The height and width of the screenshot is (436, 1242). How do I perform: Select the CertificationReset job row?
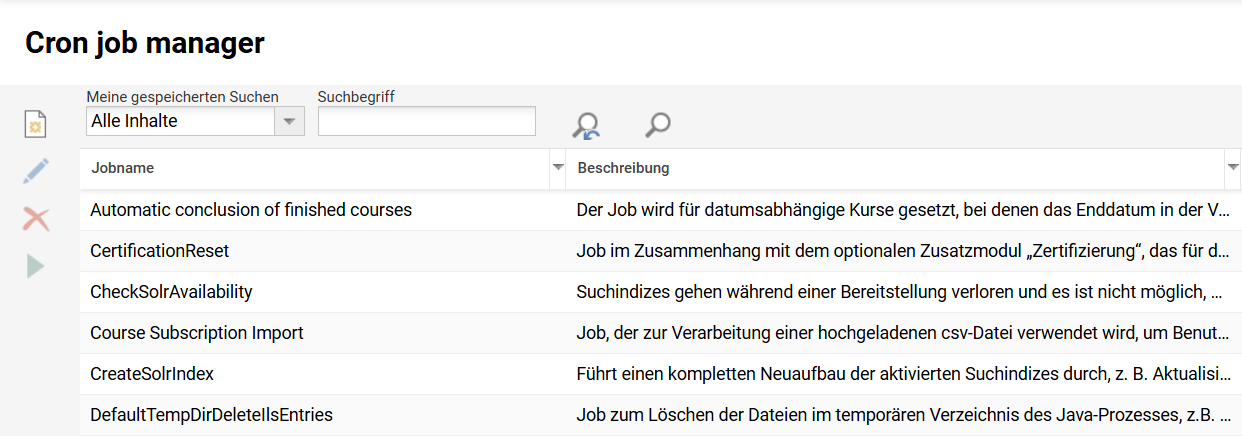[160, 251]
